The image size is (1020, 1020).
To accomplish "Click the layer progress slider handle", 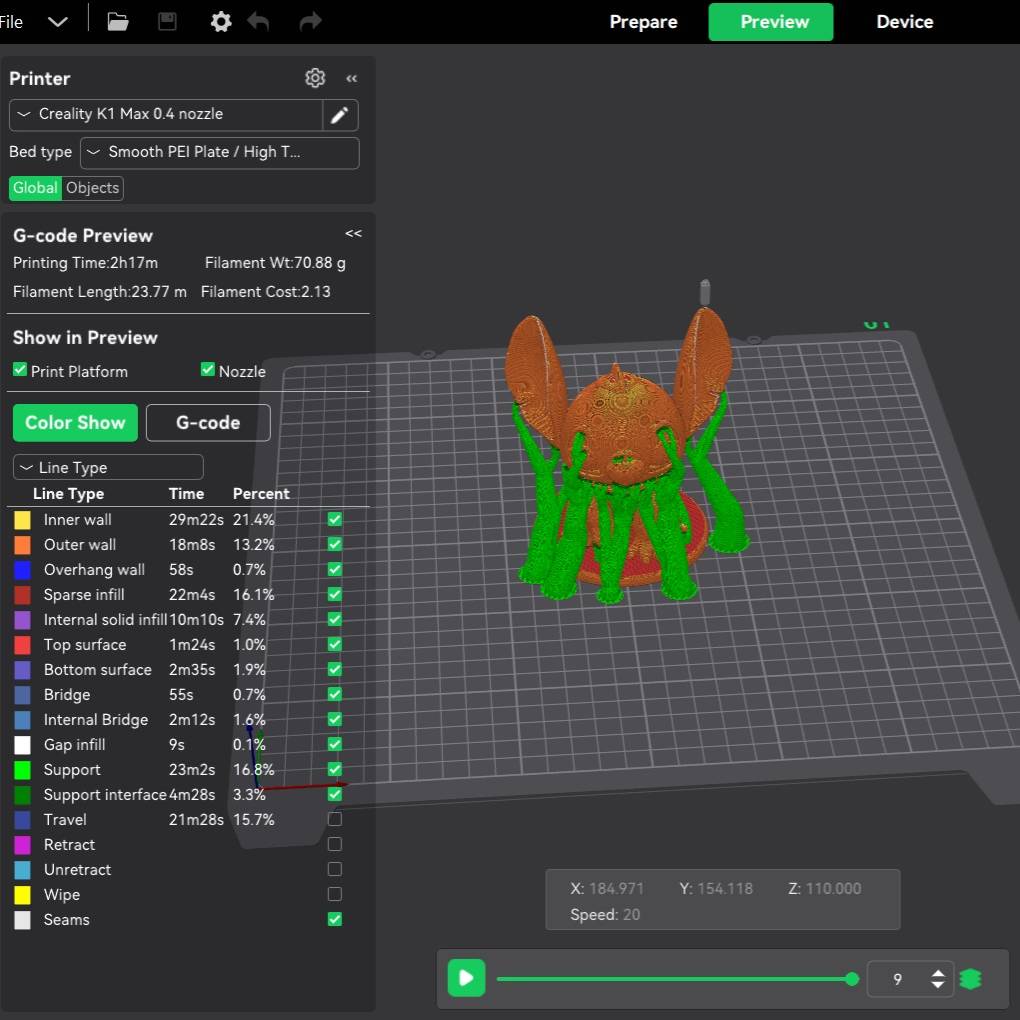I will [x=852, y=979].
